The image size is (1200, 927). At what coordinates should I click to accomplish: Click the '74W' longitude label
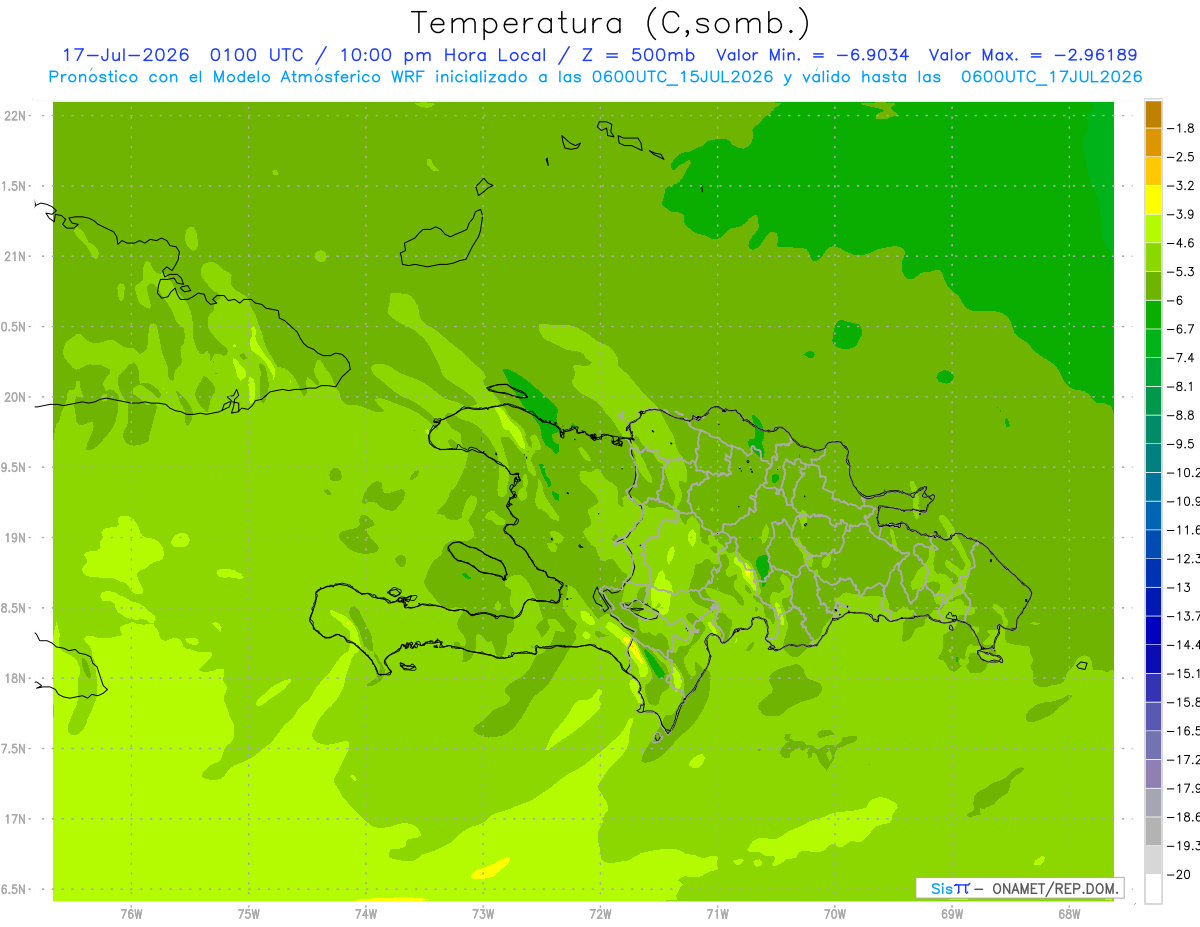[366, 913]
